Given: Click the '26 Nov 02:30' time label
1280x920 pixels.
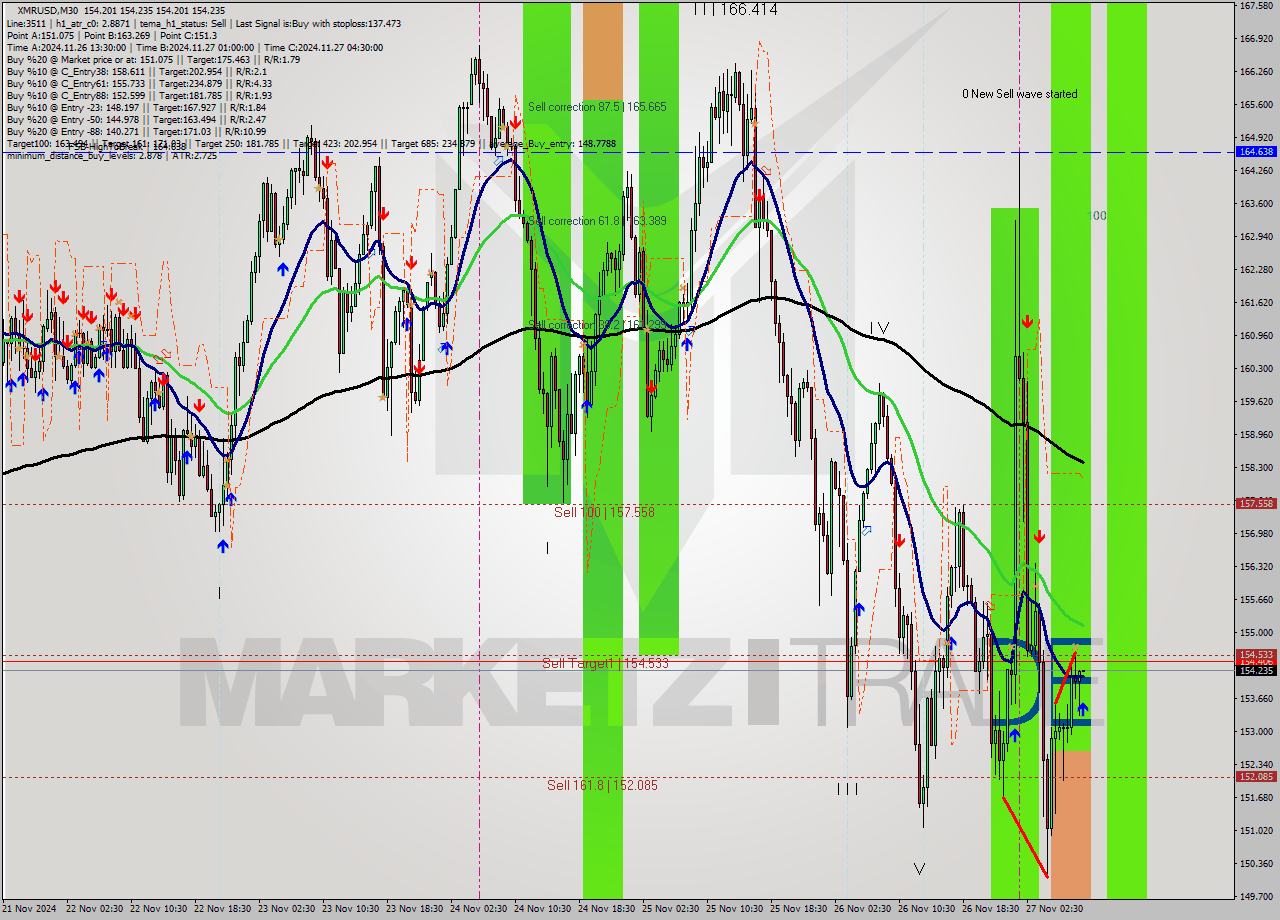Looking at the screenshot, I should pyautogui.click(x=862, y=909).
